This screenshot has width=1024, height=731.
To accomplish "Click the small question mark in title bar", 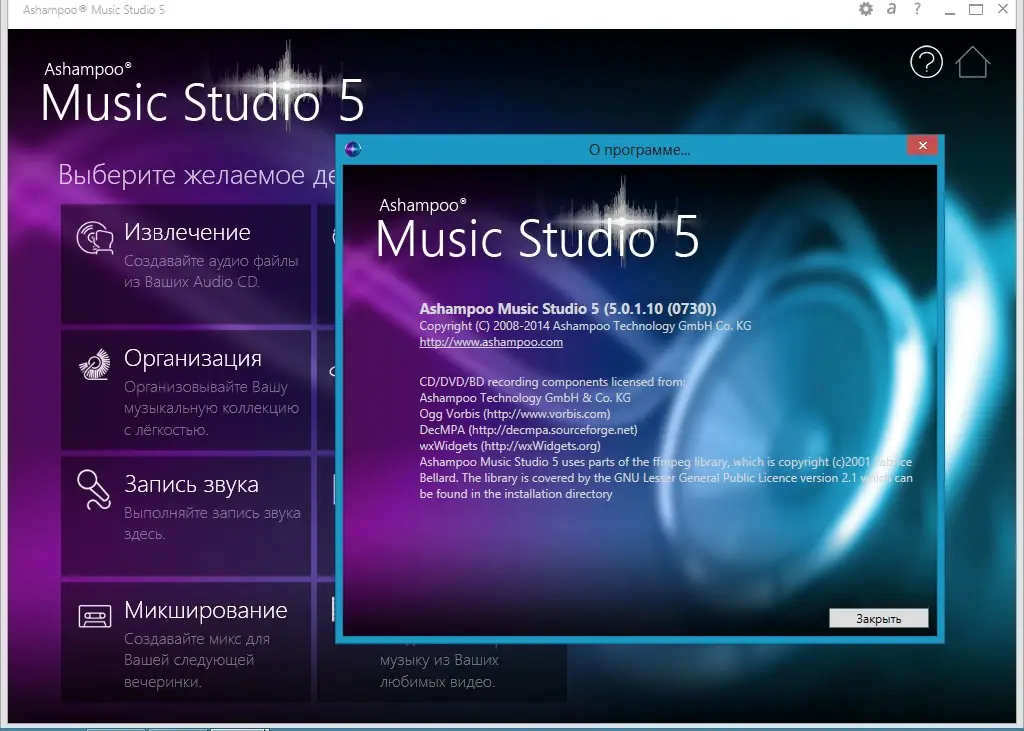I will 917,9.
